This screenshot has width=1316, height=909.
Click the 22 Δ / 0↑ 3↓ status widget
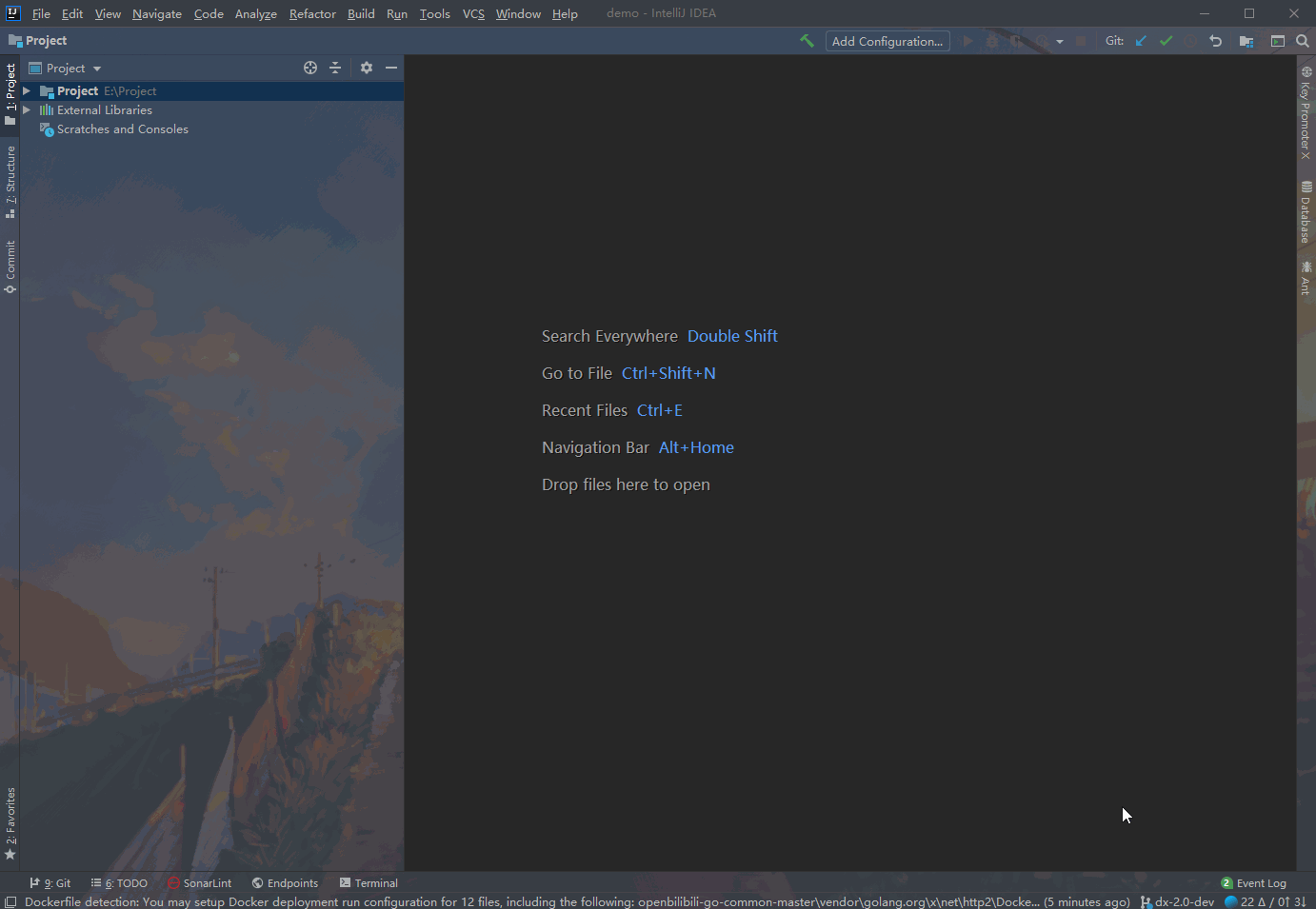[1266, 901]
